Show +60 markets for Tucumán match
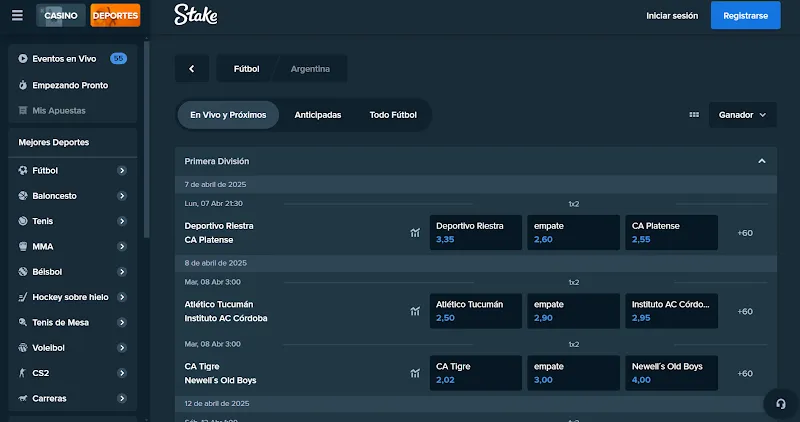This screenshot has width=800, height=422. tap(745, 311)
